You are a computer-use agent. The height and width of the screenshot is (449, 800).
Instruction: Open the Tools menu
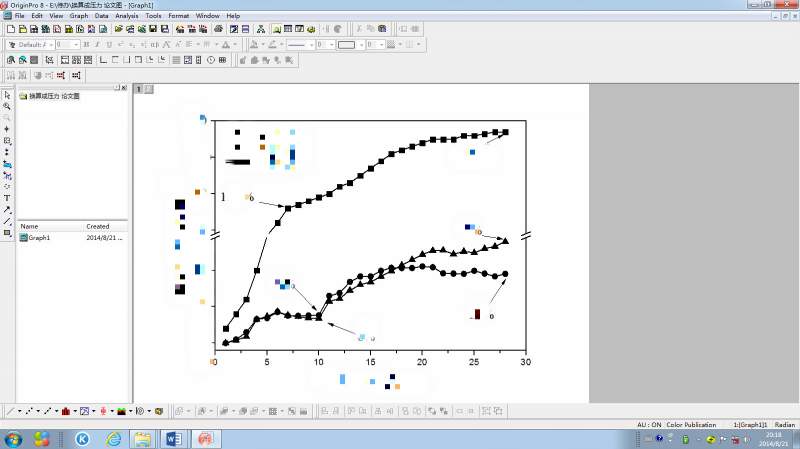click(x=153, y=16)
